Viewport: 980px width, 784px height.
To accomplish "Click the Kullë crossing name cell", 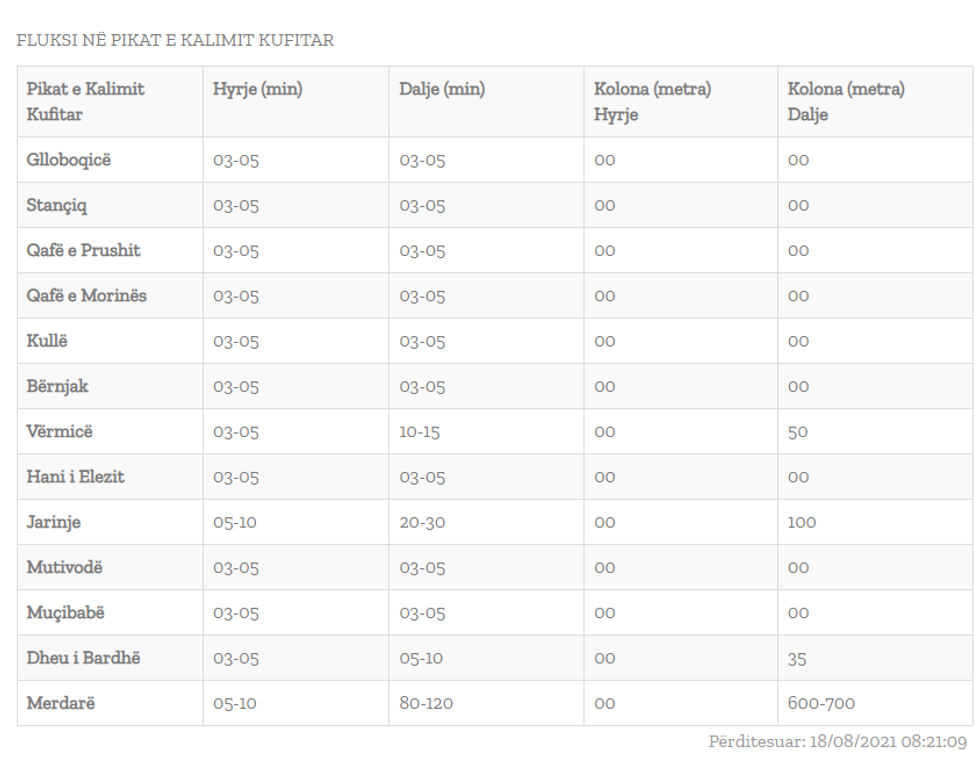I will pos(48,341).
